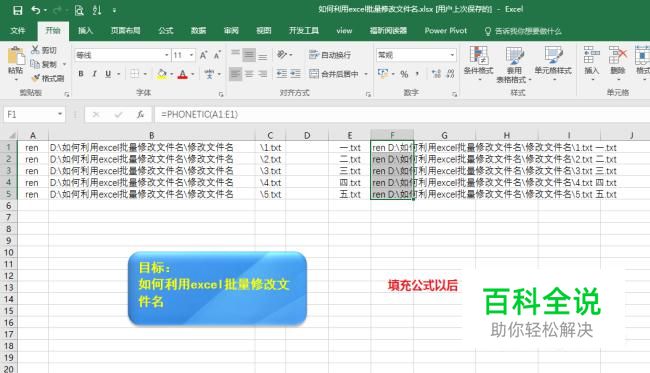The width and height of the screenshot is (650, 373).
Task: Open the font size dropdown
Action: coord(191,55)
